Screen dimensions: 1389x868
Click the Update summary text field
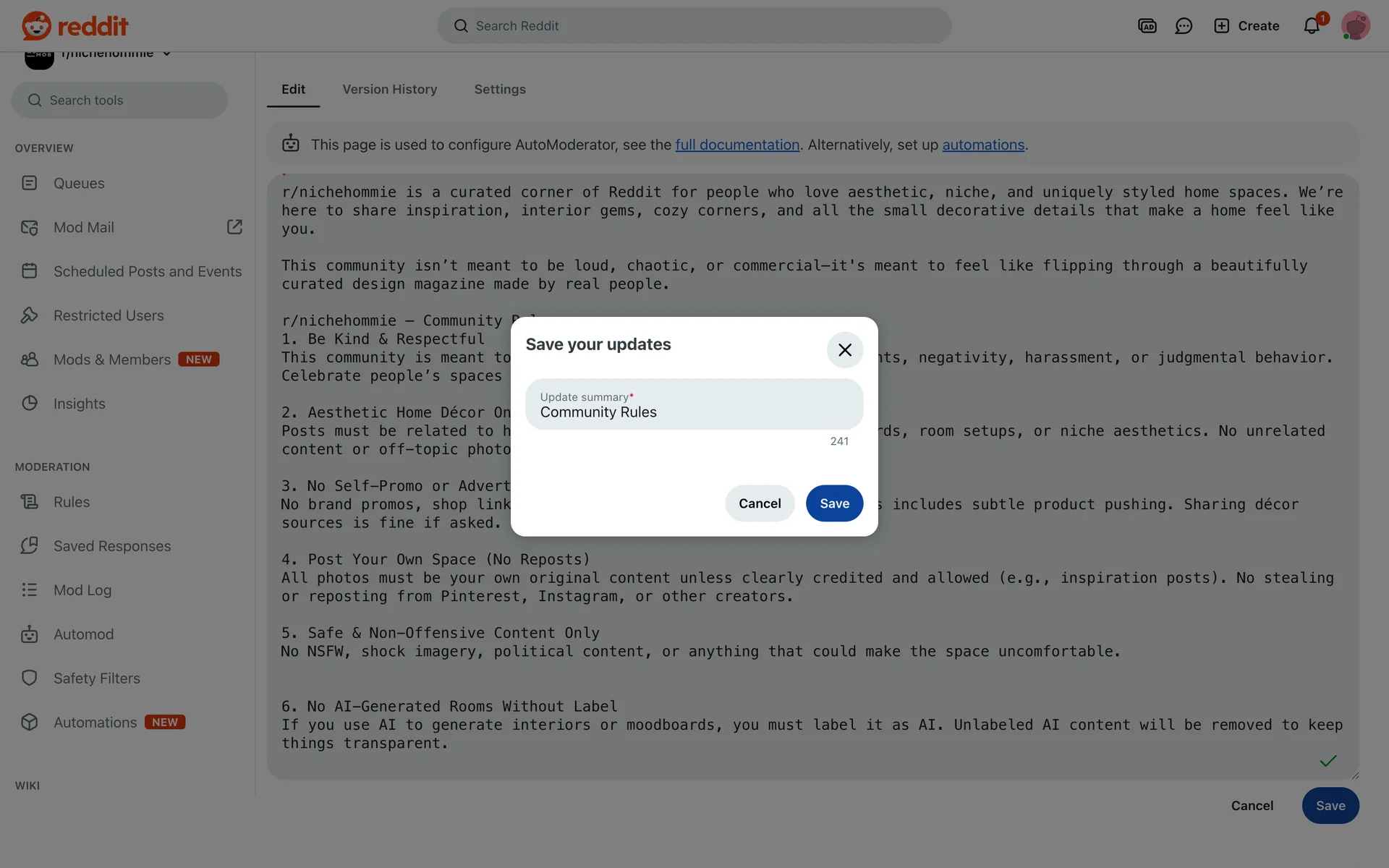(x=693, y=405)
